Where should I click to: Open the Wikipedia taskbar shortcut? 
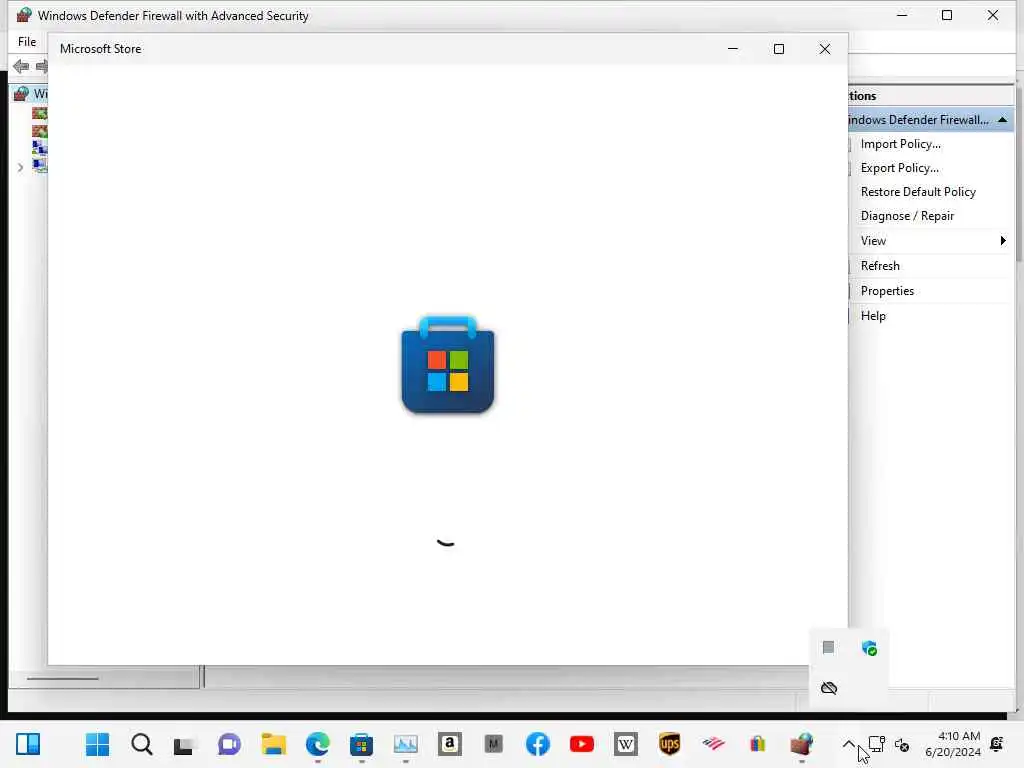coord(626,744)
